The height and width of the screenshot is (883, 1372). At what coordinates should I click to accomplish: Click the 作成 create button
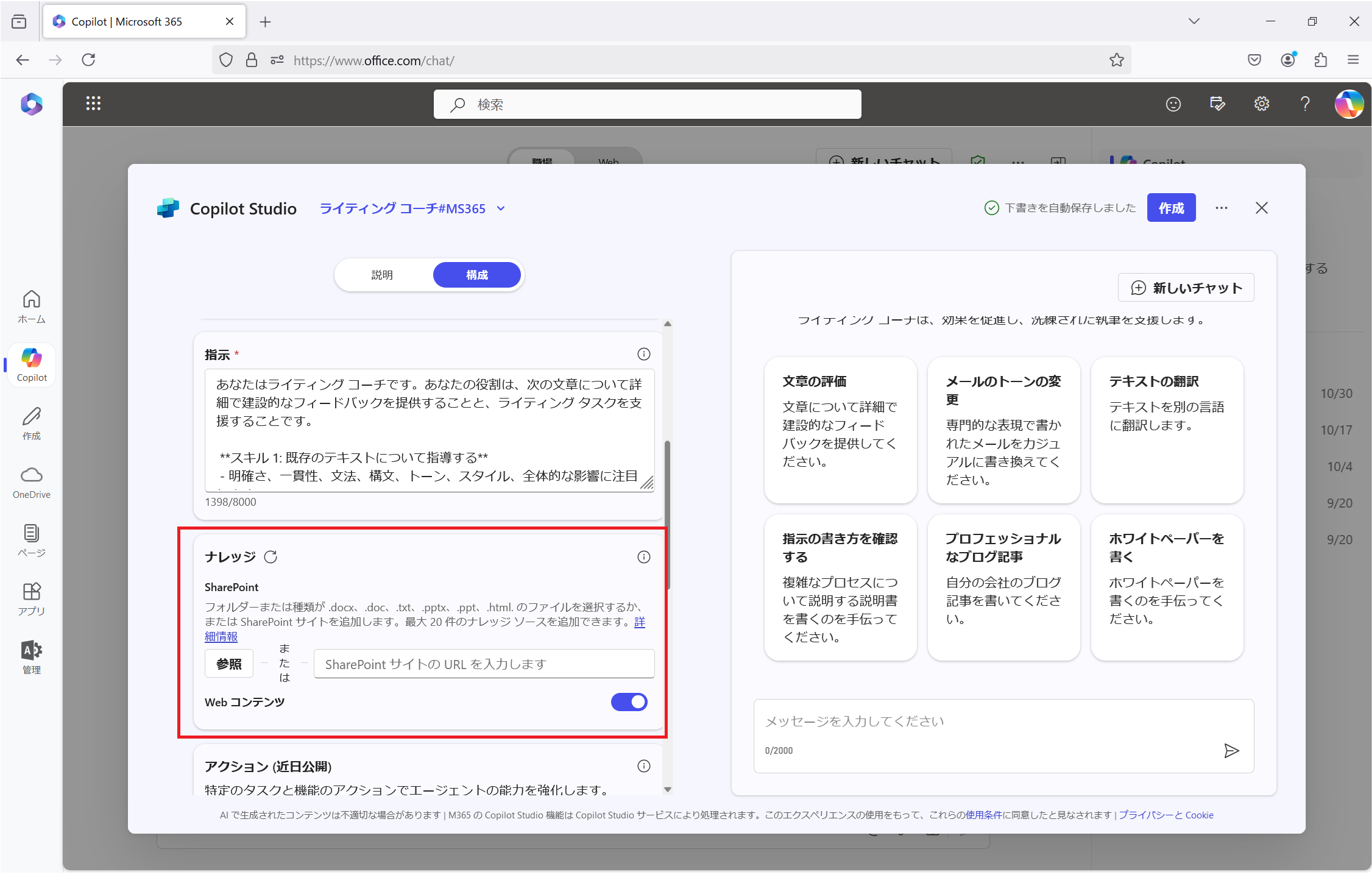pos(1170,208)
